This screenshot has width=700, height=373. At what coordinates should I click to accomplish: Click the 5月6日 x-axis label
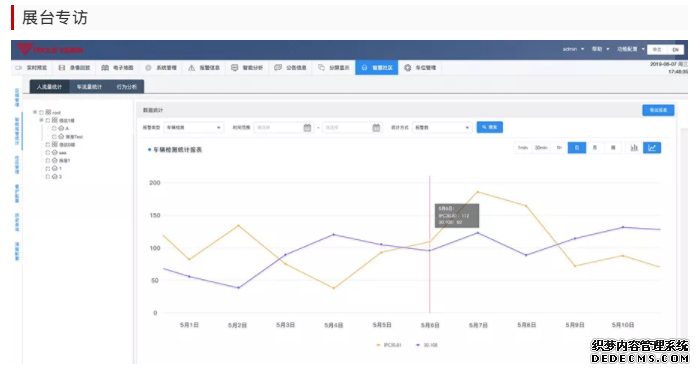[430, 325]
